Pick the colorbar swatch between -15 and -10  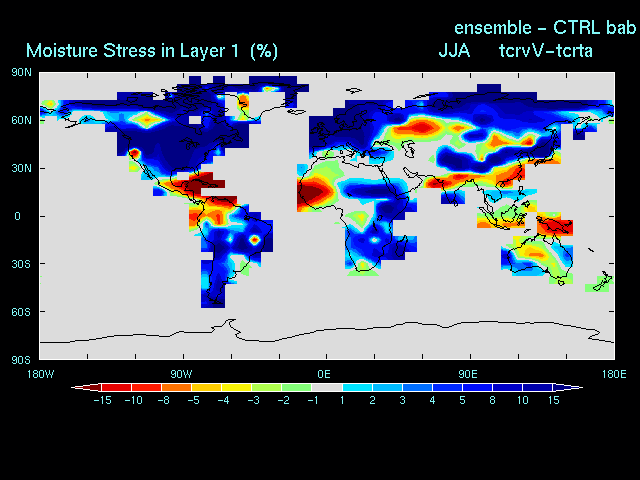tap(116, 387)
